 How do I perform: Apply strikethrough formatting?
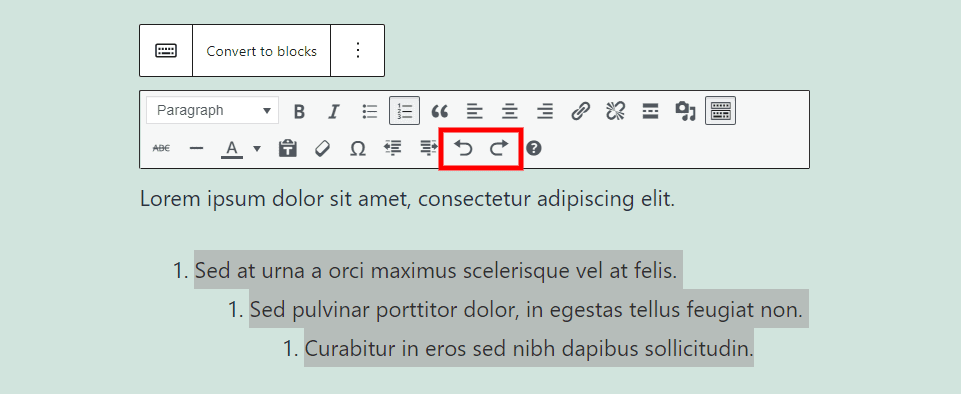(161, 148)
